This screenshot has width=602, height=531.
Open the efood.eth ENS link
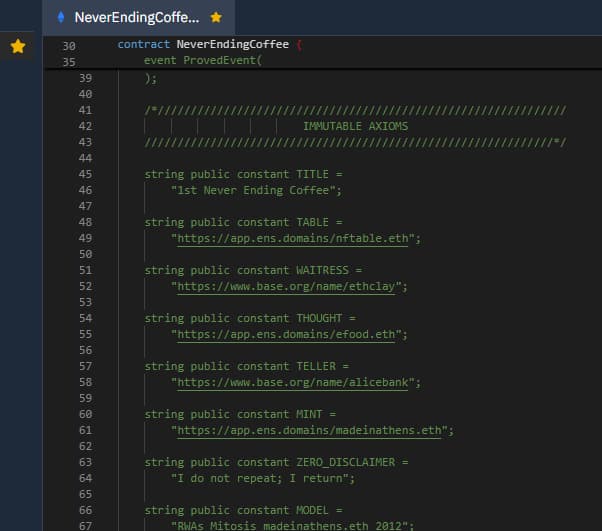tap(285, 334)
